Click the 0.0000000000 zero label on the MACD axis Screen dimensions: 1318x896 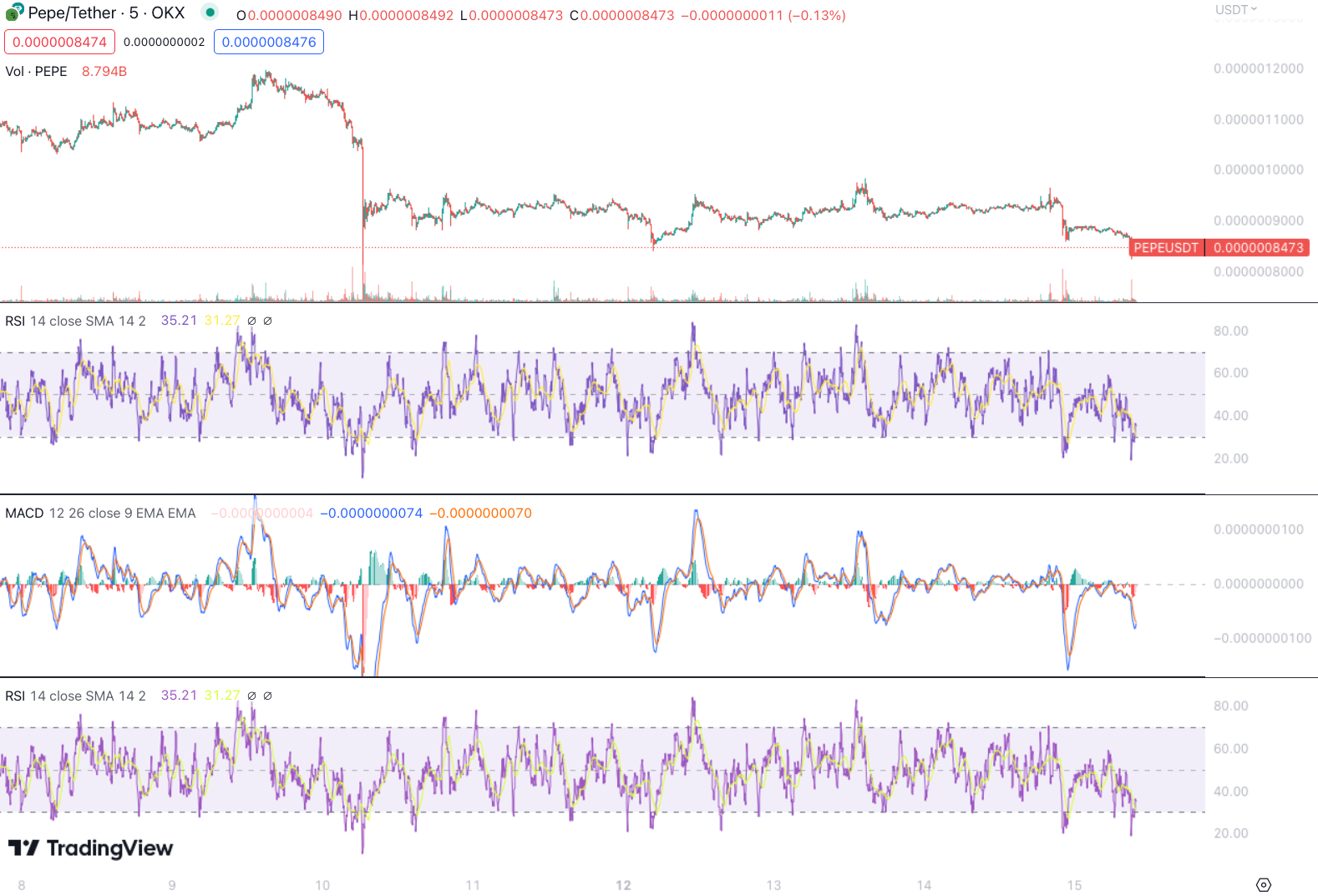[x=1258, y=584]
